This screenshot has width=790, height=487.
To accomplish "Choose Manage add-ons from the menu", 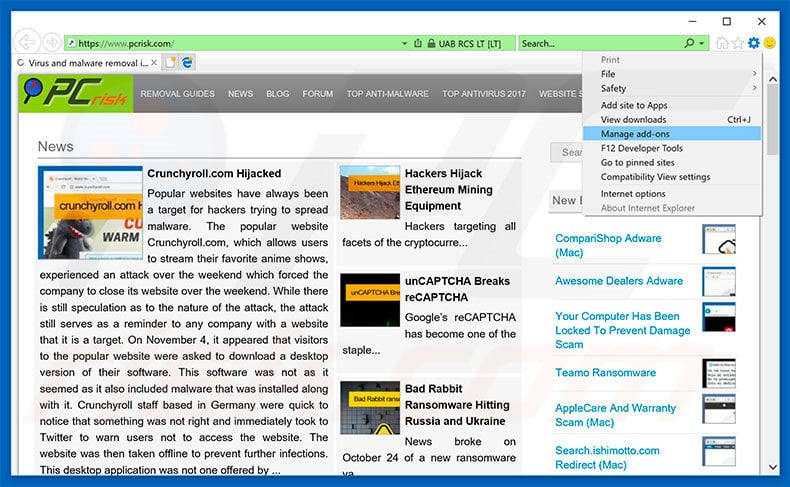I will [x=672, y=133].
